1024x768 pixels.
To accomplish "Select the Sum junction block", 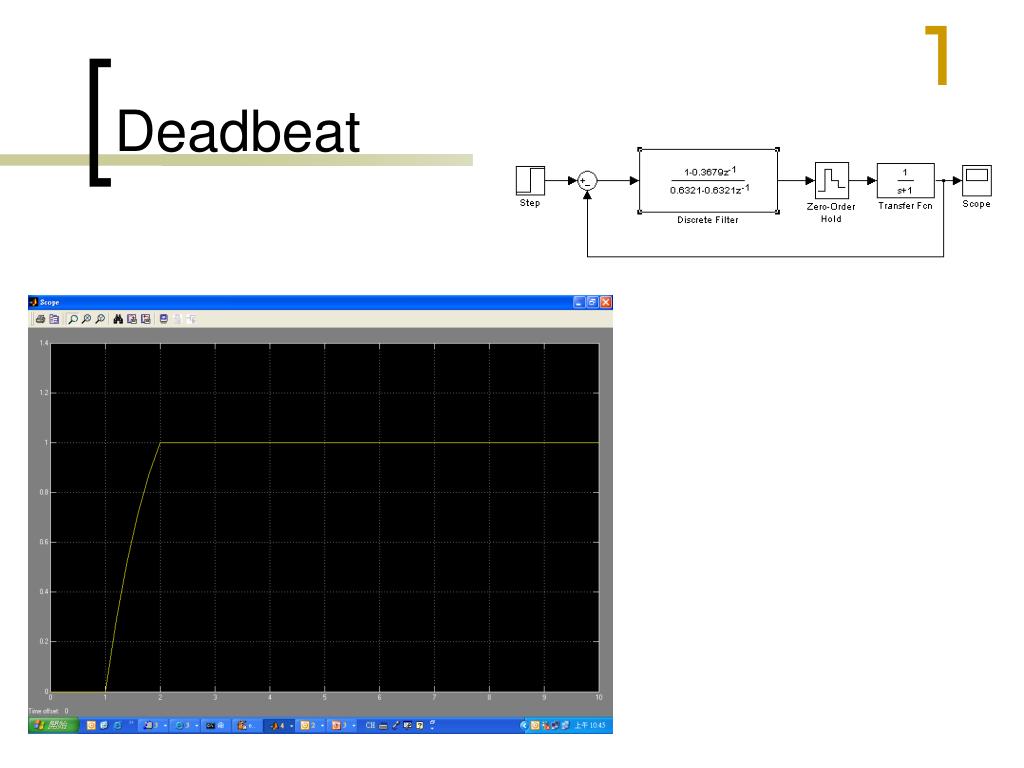I will (x=587, y=180).
